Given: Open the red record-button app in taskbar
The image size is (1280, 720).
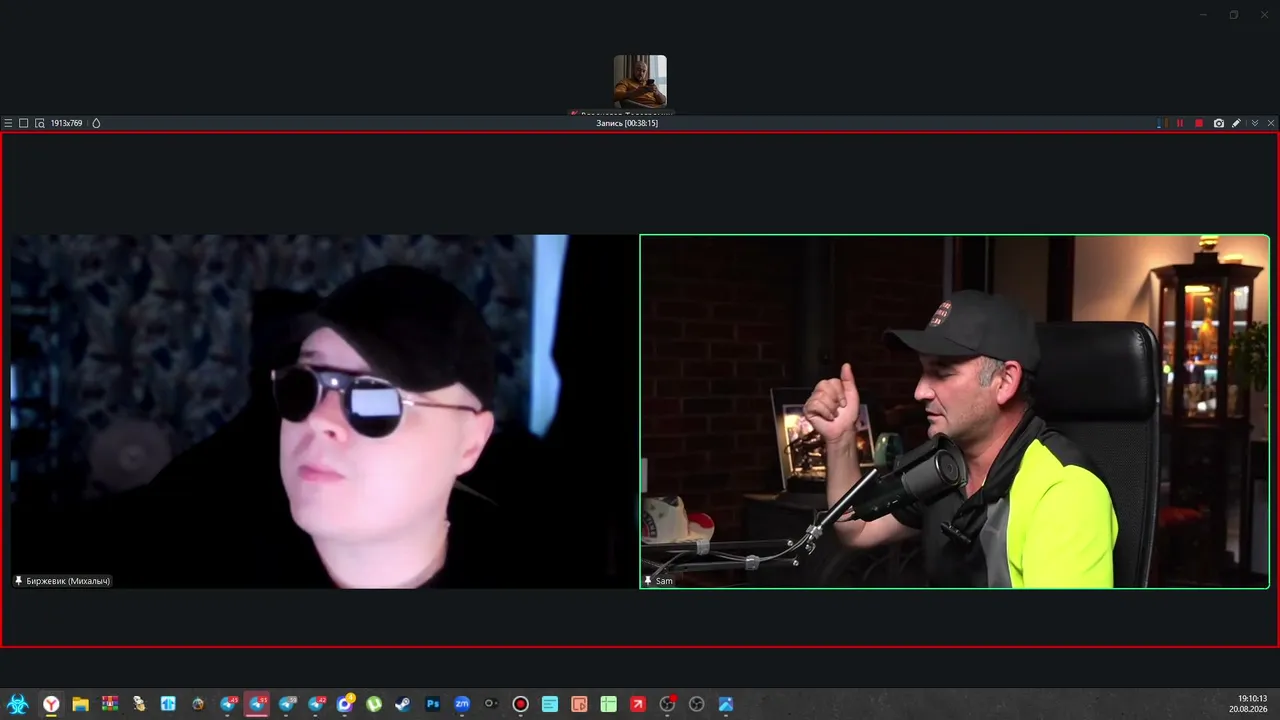Looking at the screenshot, I should click(x=520, y=704).
